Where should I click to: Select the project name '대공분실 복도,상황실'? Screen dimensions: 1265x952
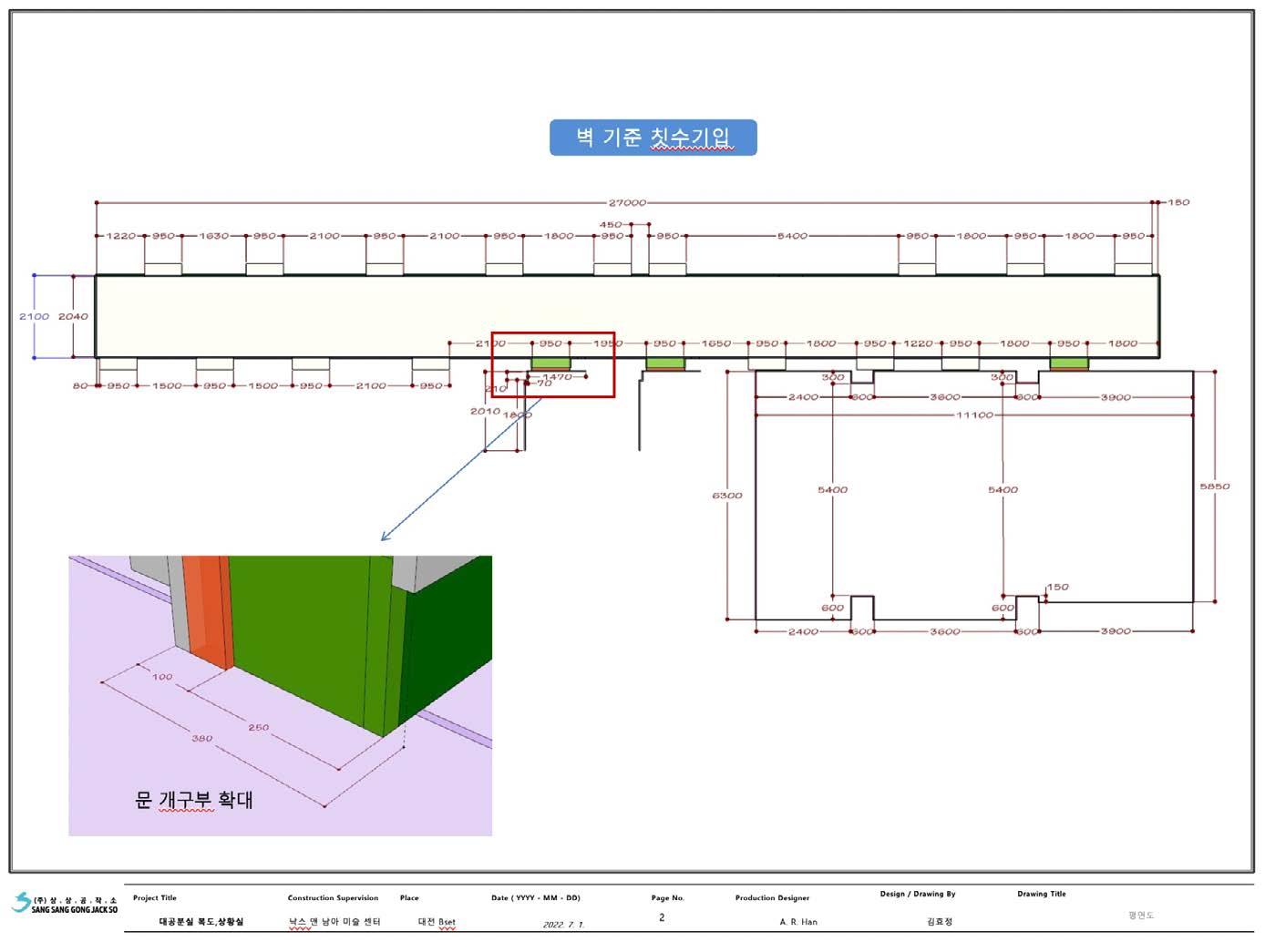click(x=201, y=921)
